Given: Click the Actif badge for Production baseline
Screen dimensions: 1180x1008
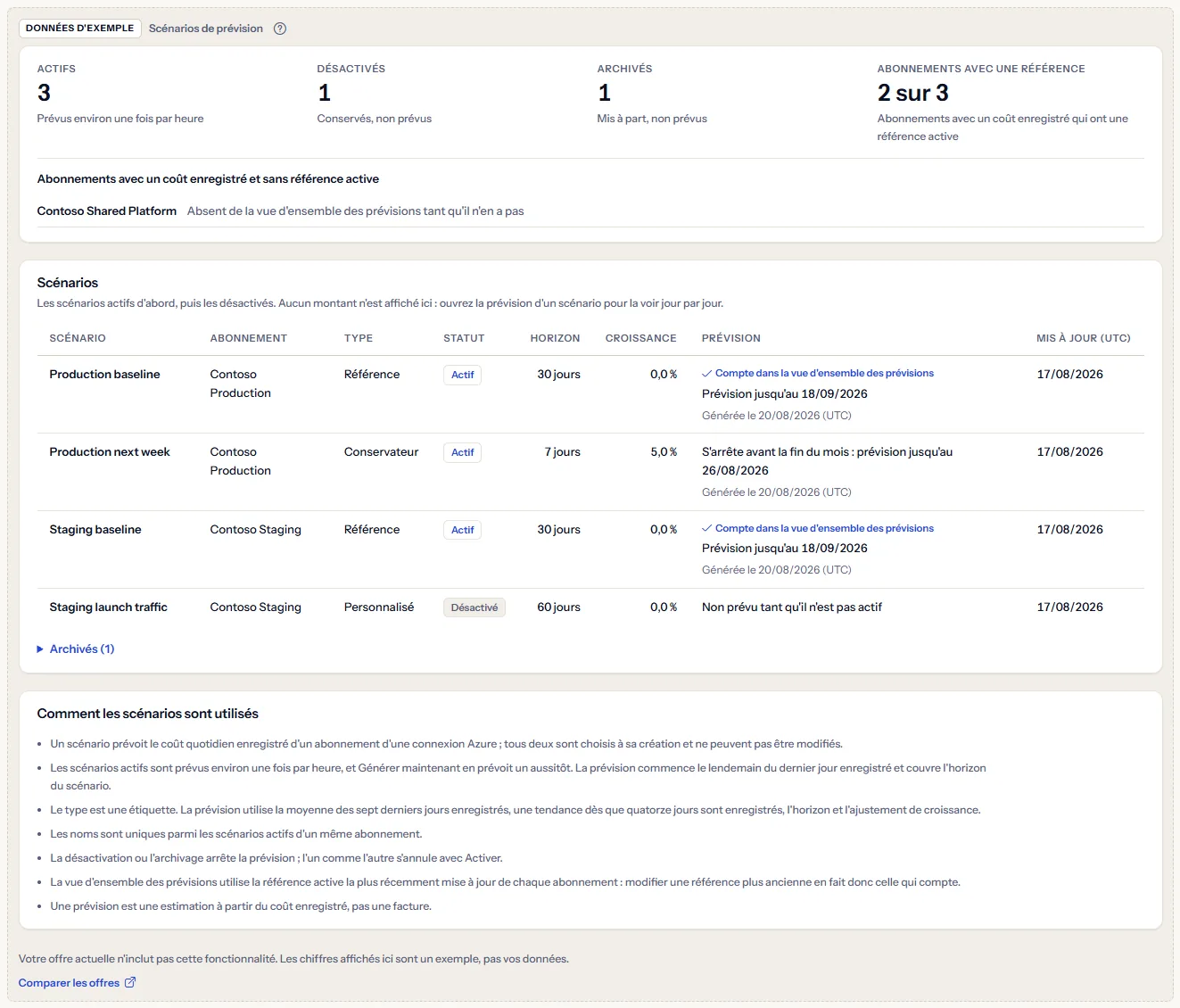Looking at the screenshot, I should point(462,375).
